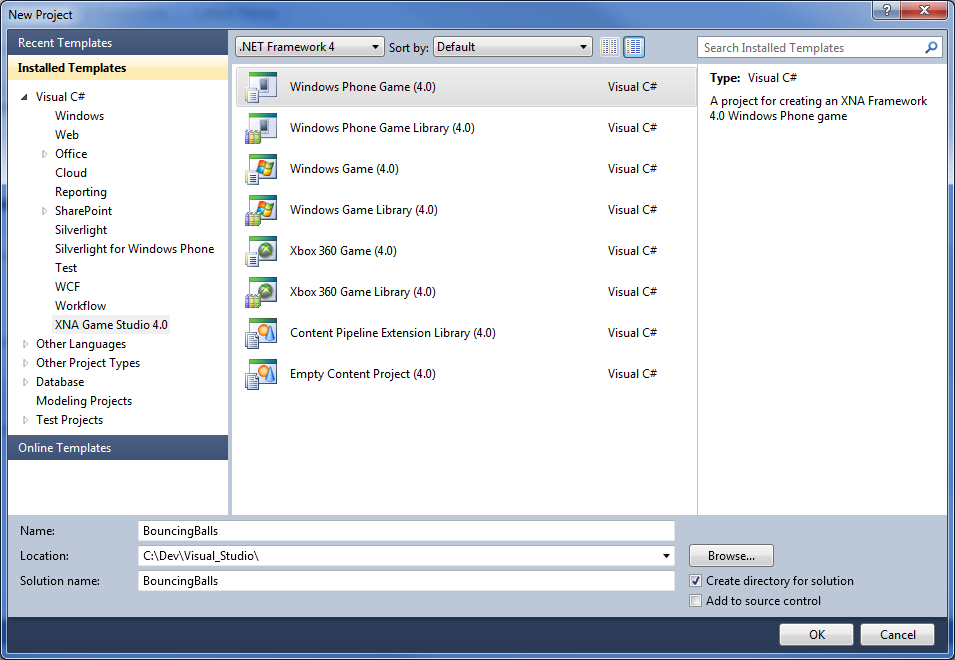The height and width of the screenshot is (660, 955).
Task: Select the Workflow tree item
Action: [x=80, y=306]
